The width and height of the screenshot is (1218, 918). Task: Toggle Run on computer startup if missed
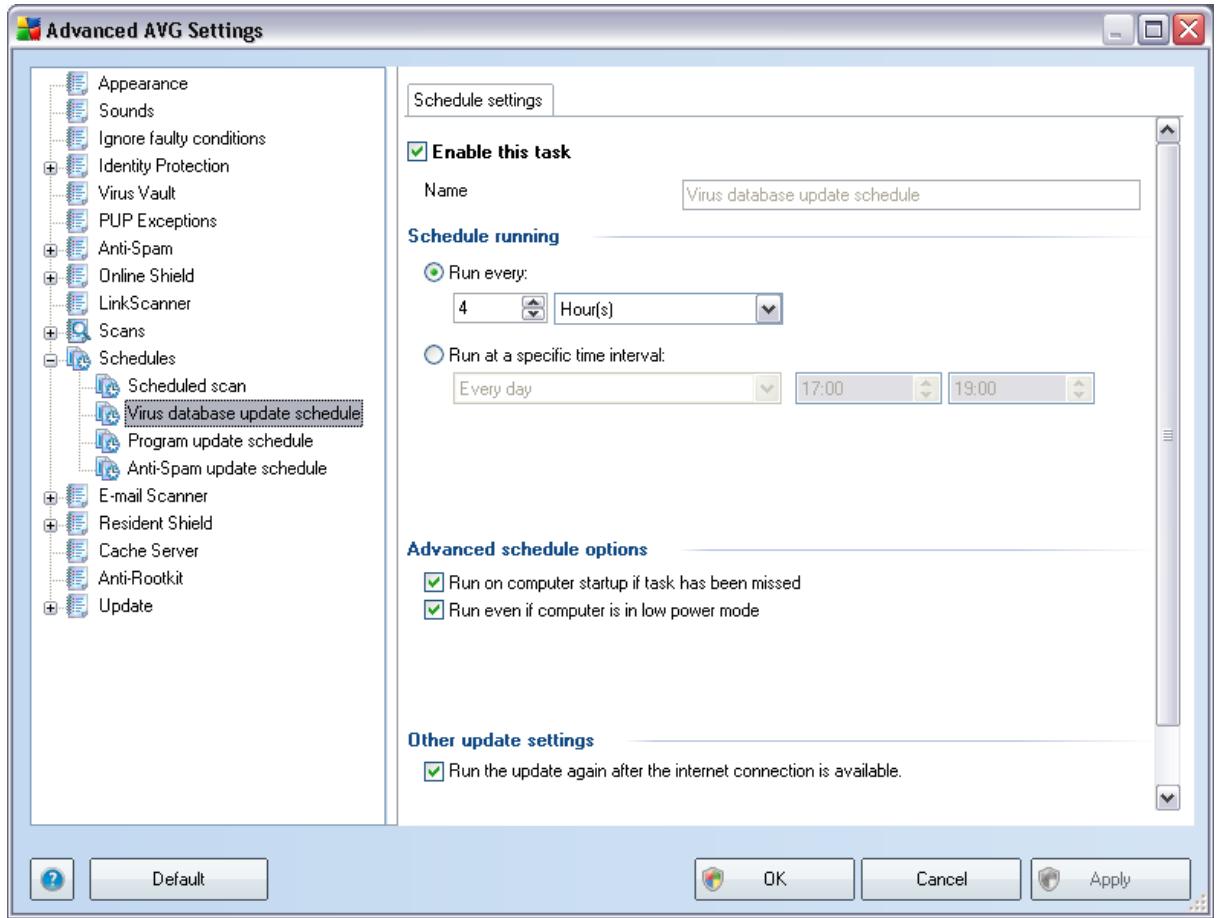(433, 583)
